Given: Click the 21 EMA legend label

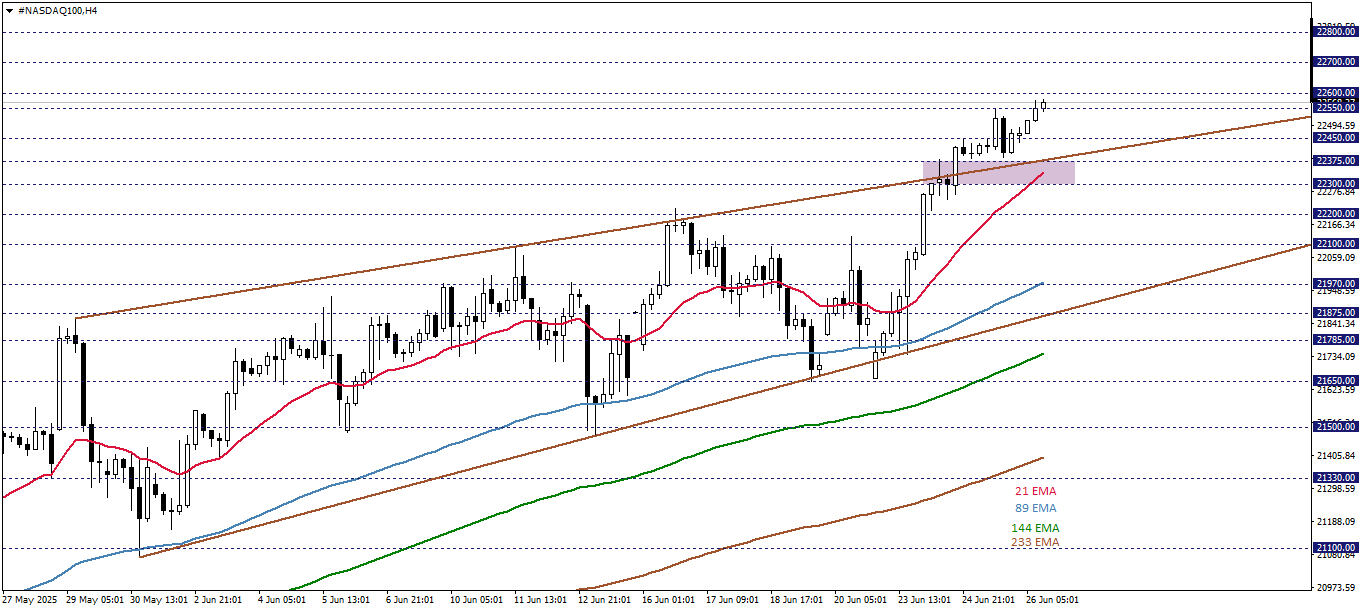Looking at the screenshot, I should point(1035,491).
